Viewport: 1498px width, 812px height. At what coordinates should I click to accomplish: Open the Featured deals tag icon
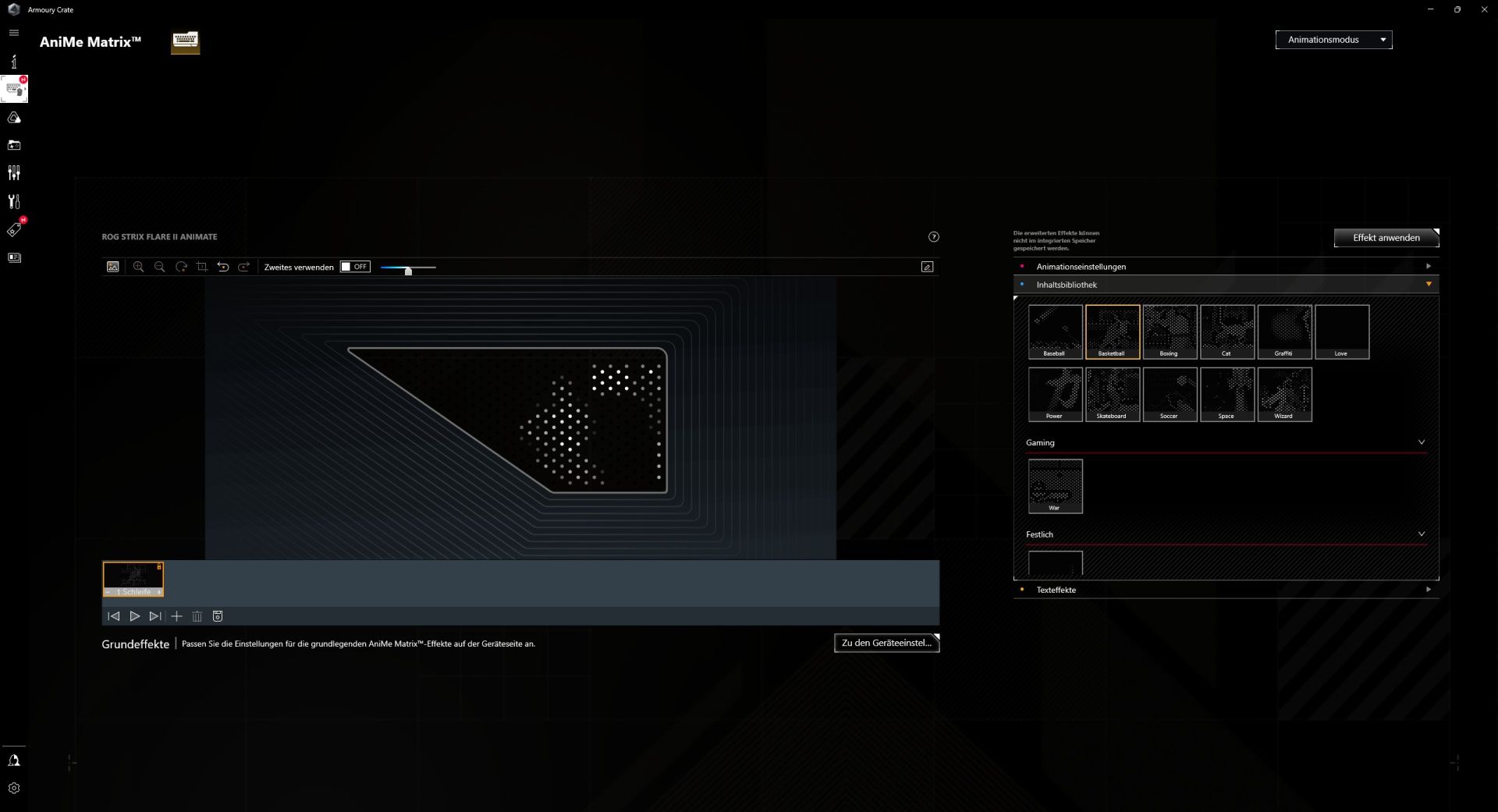[14, 229]
